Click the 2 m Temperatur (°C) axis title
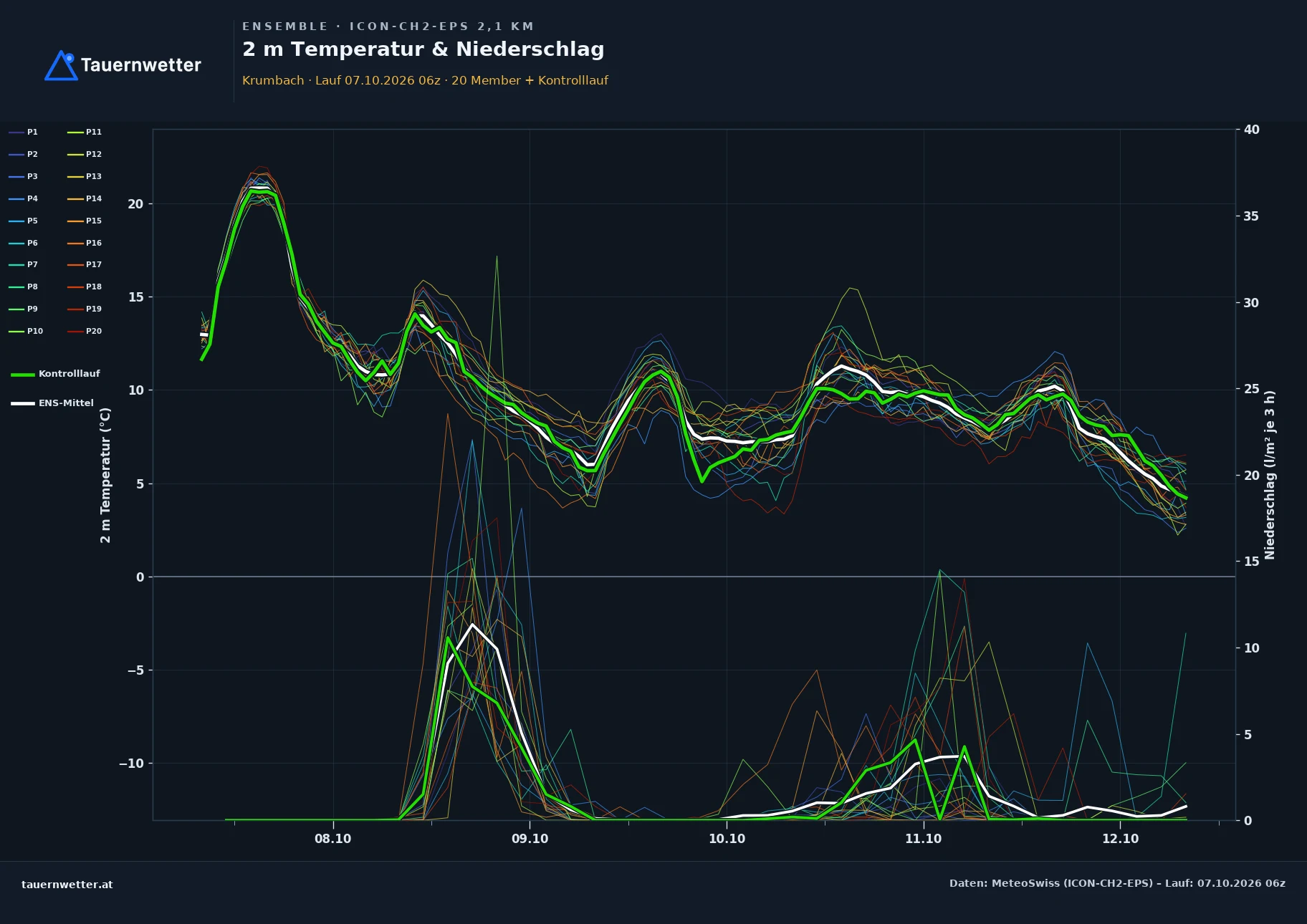Screen dimensions: 1307x924 coord(105,475)
